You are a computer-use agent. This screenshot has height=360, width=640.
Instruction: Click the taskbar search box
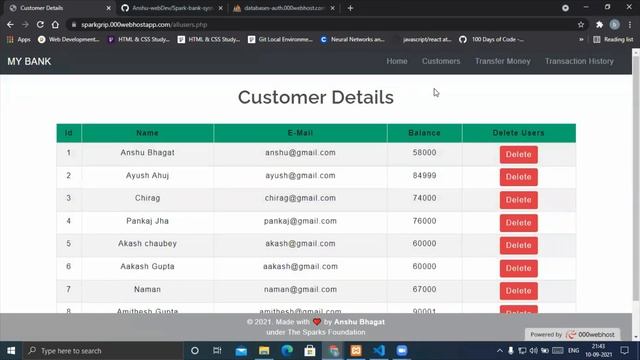click(x=102, y=351)
